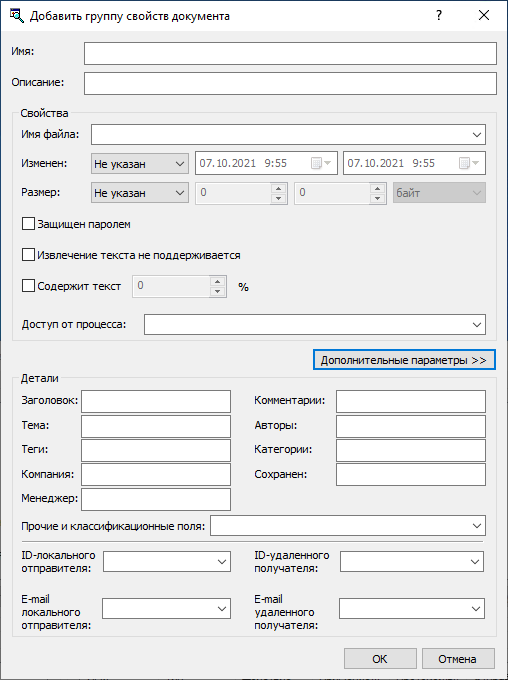Click the help question mark icon
The width and height of the screenshot is (508, 680).
[x=439, y=16]
